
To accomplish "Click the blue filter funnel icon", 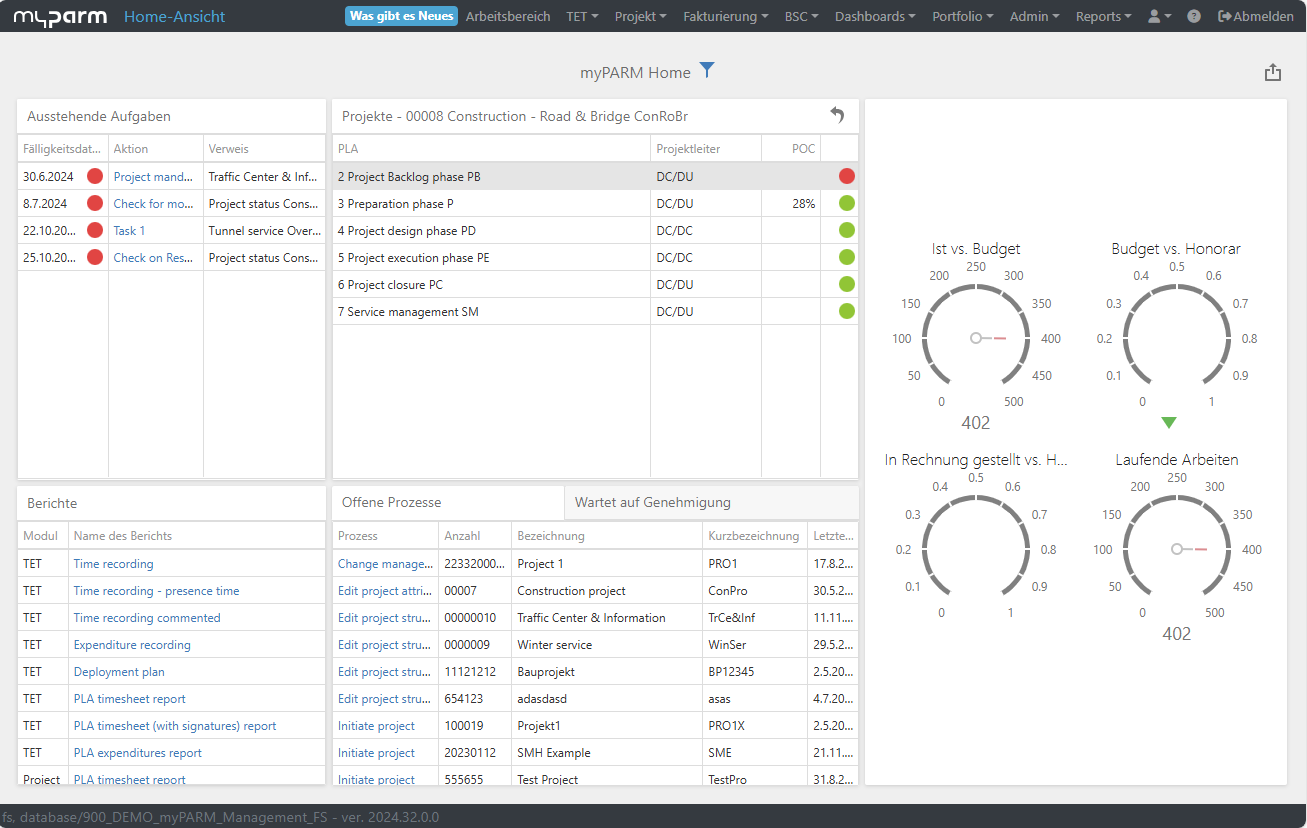I will (x=707, y=71).
